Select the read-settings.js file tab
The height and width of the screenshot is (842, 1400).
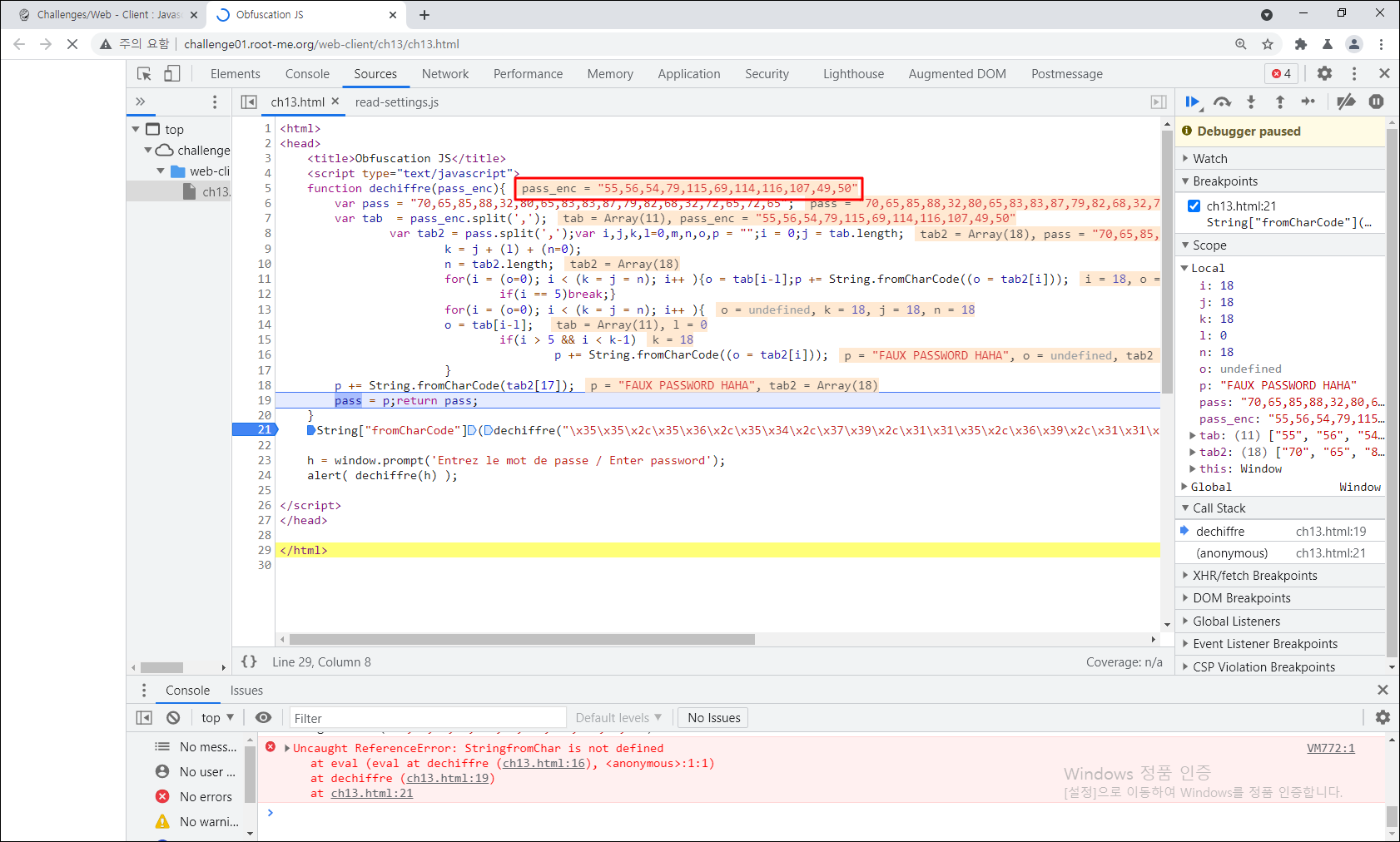coord(396,102)
